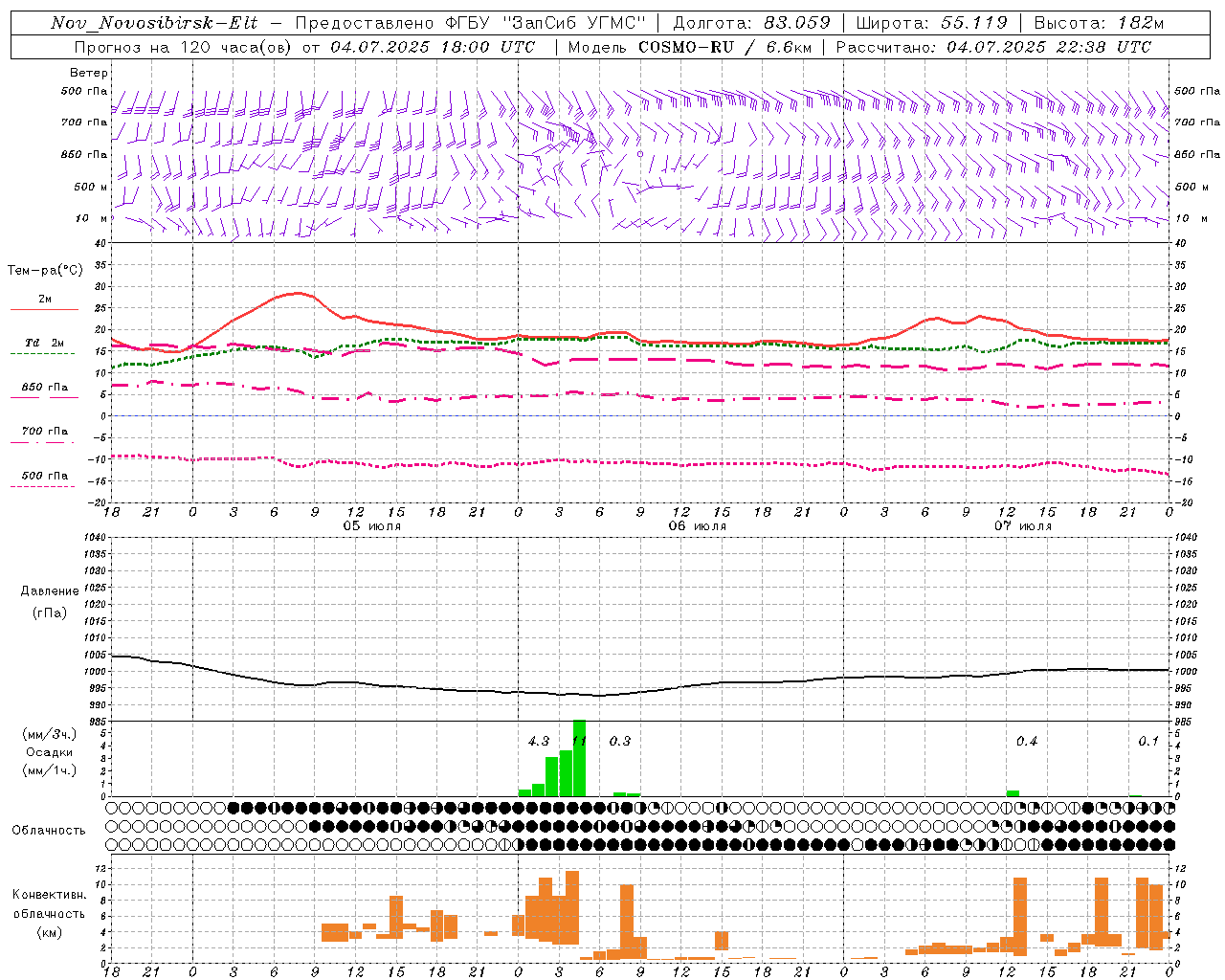Click the Тем-ра(°C) temperature axis title
The width and height of the screenshot is (1225, 980).
[45, 271]
